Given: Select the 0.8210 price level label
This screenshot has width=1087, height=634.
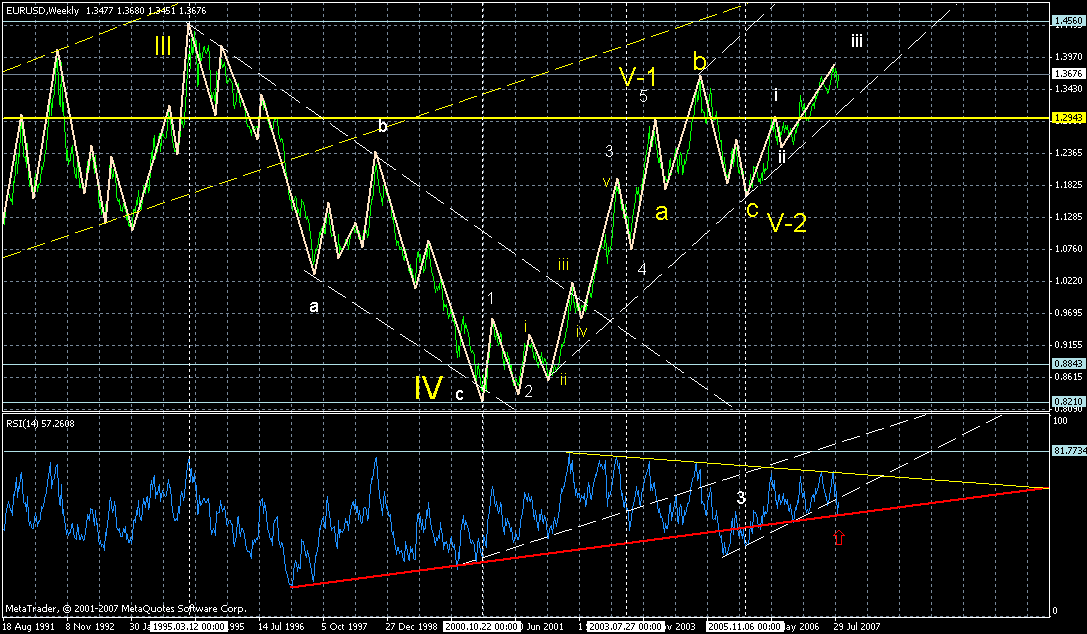Looking at the screenshot, I should point(1068,401).
